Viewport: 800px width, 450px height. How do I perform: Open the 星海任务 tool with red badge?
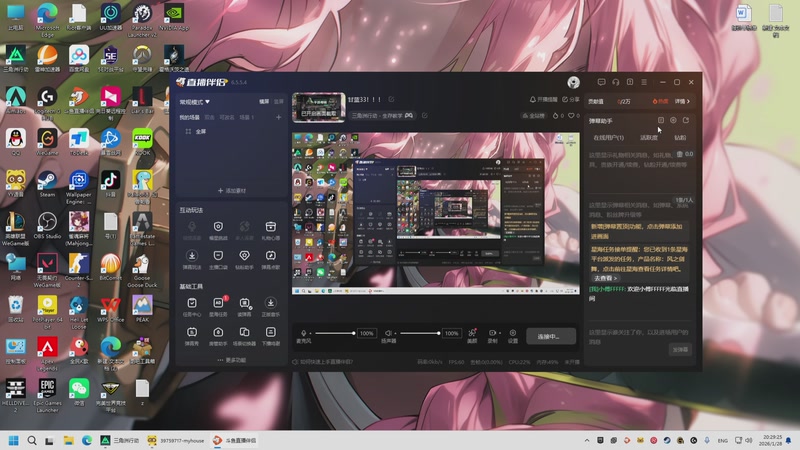point(218,307)
